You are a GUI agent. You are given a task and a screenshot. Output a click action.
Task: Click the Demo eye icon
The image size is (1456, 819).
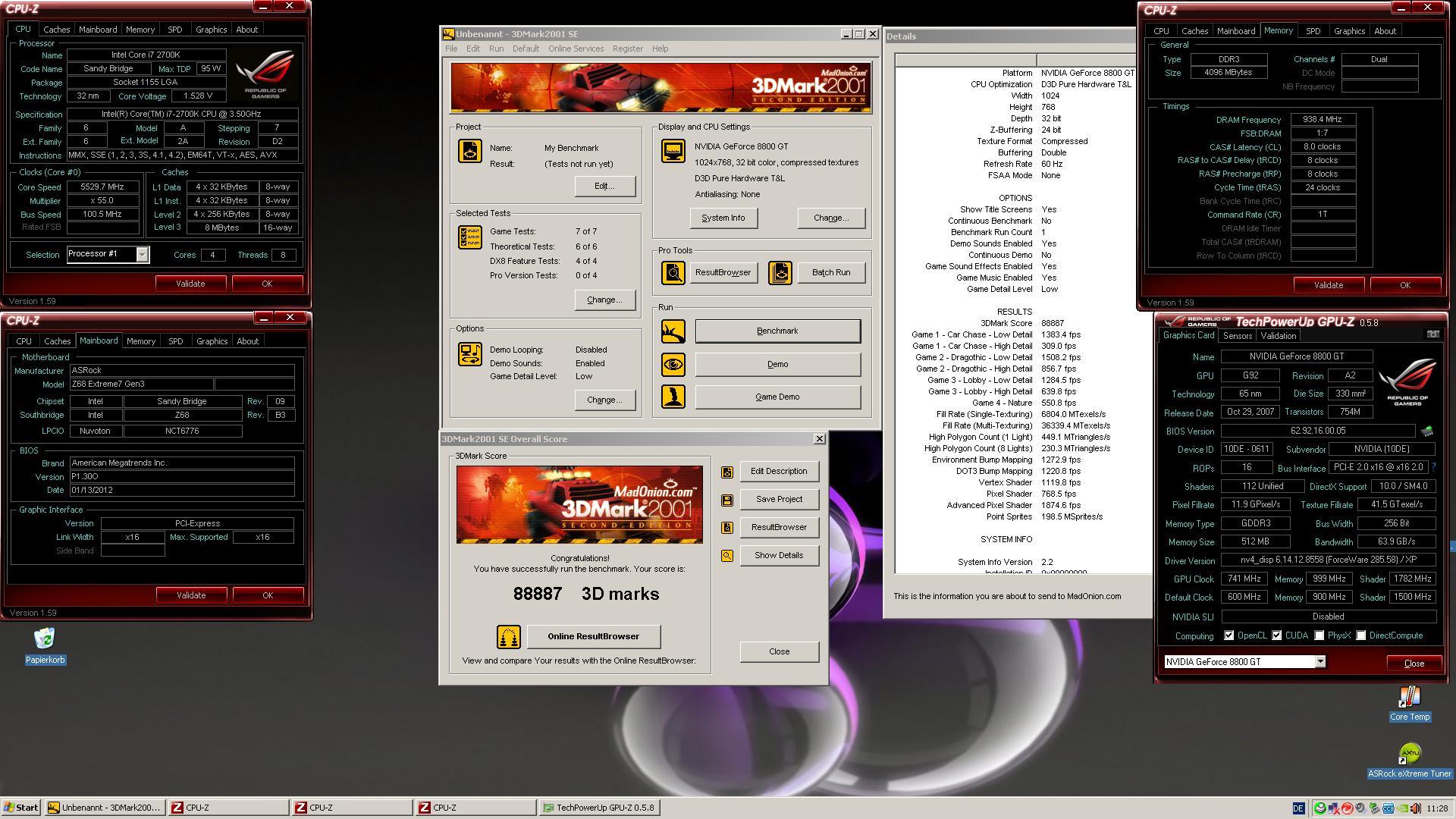click(673, 364)
